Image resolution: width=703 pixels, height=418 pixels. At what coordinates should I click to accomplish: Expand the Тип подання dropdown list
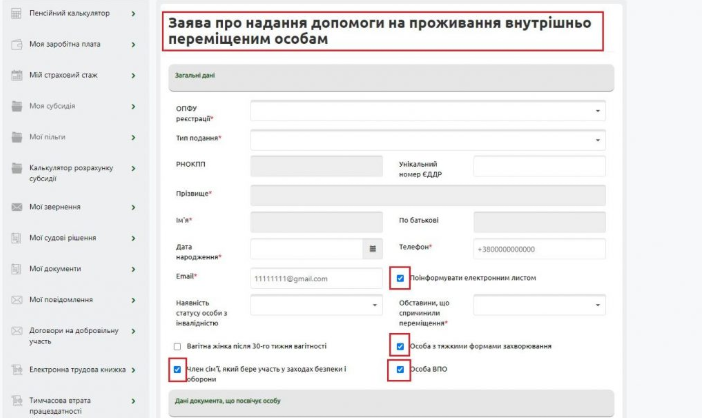pyautogui.click(x=427, y=139)
